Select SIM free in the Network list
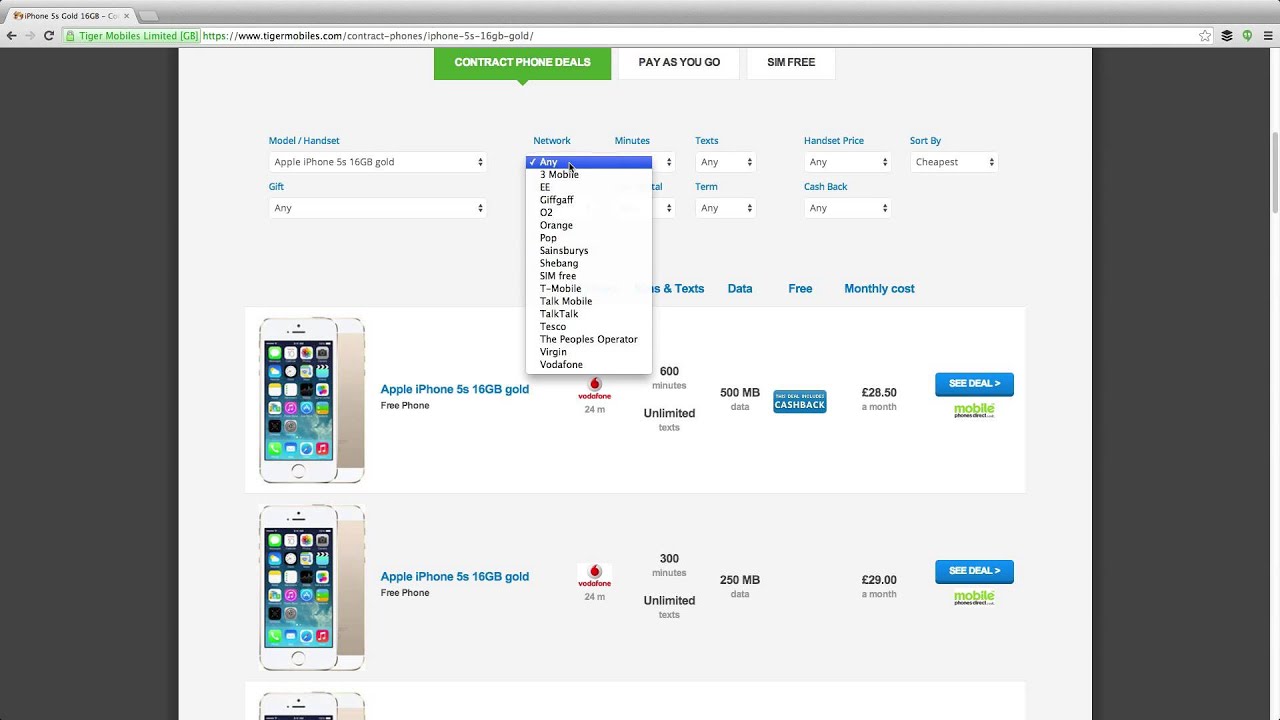 click(x=588, y=276)
